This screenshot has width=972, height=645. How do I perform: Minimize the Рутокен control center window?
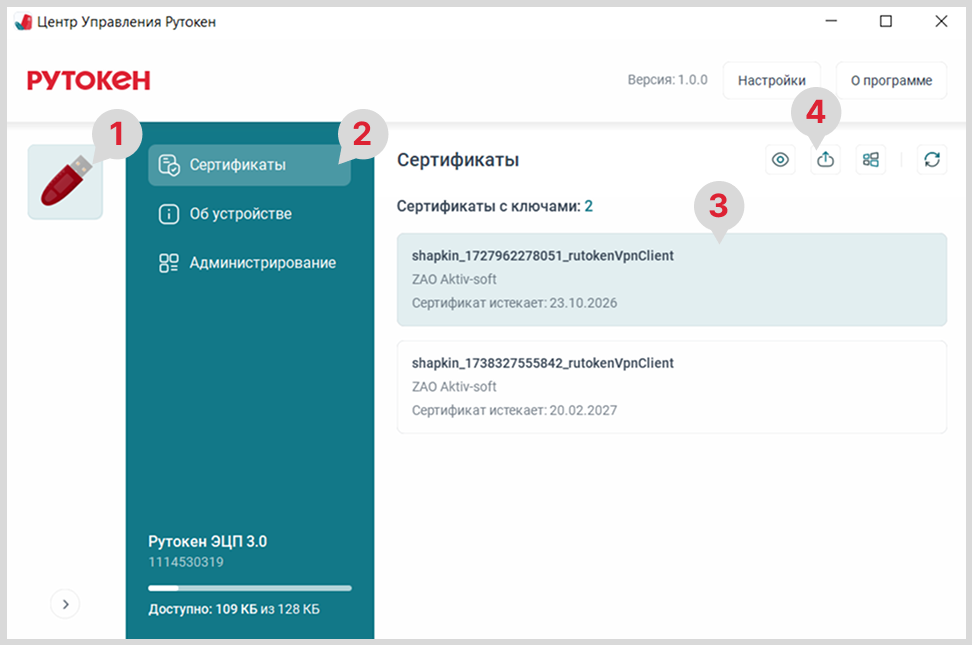[830, 22]
